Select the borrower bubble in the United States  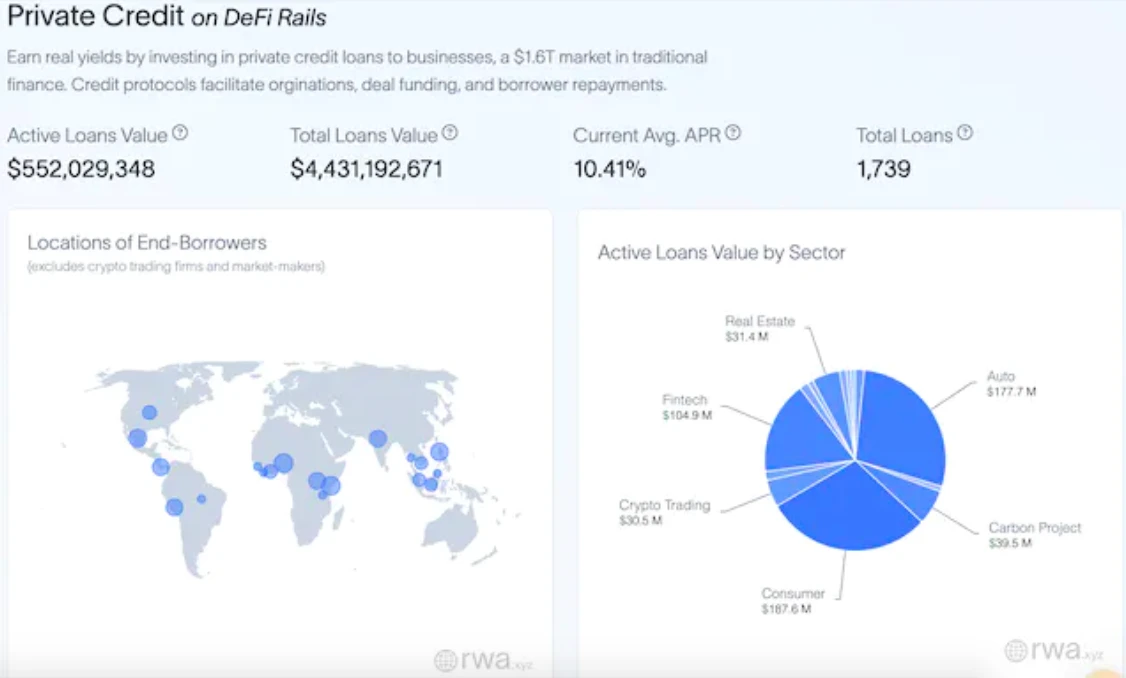(x=149, y=412)
